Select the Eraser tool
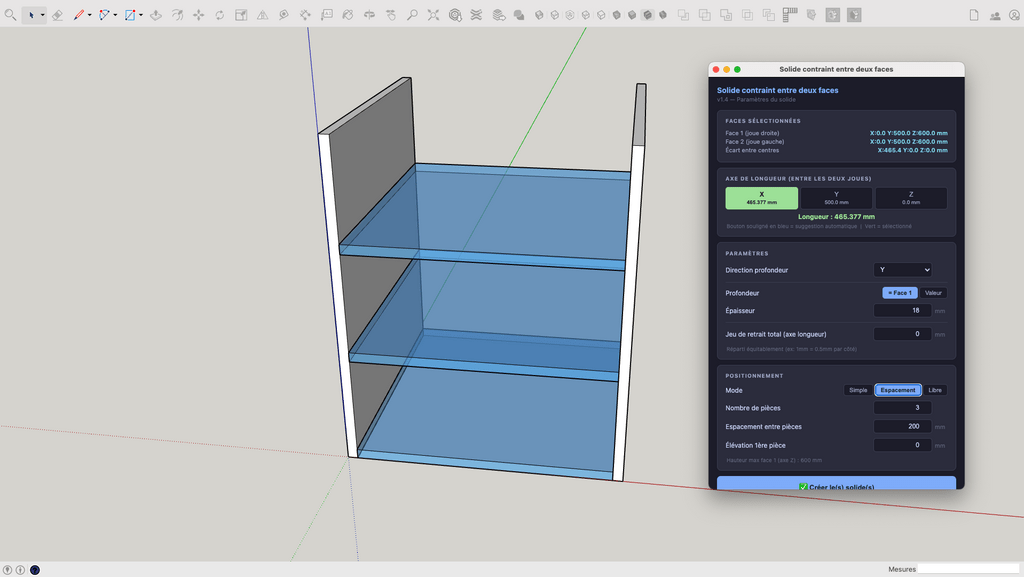 coord(57,15)
